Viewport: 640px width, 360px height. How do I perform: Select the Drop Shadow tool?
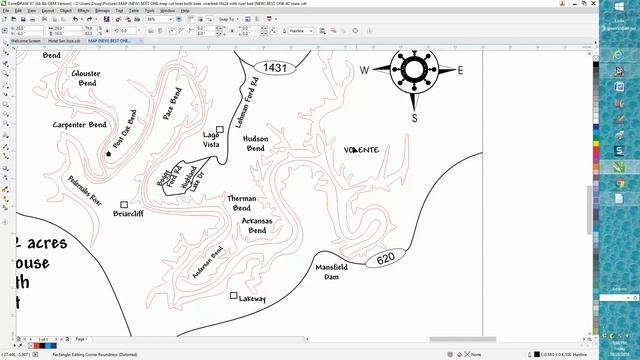[x=5, y=168]
